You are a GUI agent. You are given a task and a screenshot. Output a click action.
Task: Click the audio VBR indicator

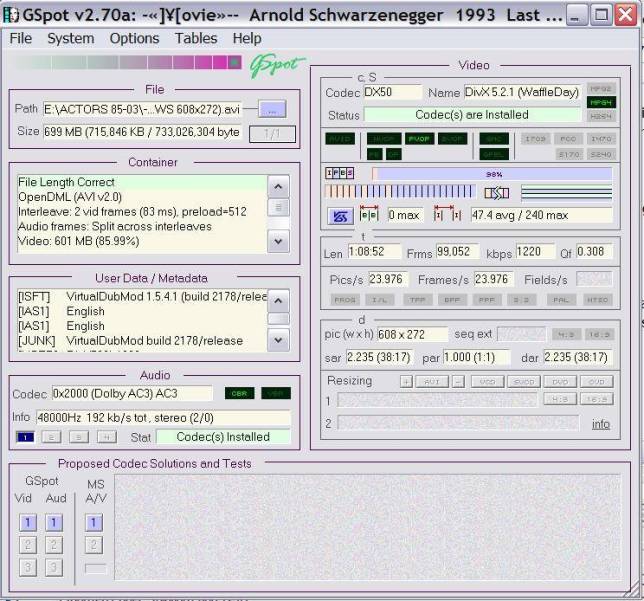pyautogui.click(x=276, y=393)
